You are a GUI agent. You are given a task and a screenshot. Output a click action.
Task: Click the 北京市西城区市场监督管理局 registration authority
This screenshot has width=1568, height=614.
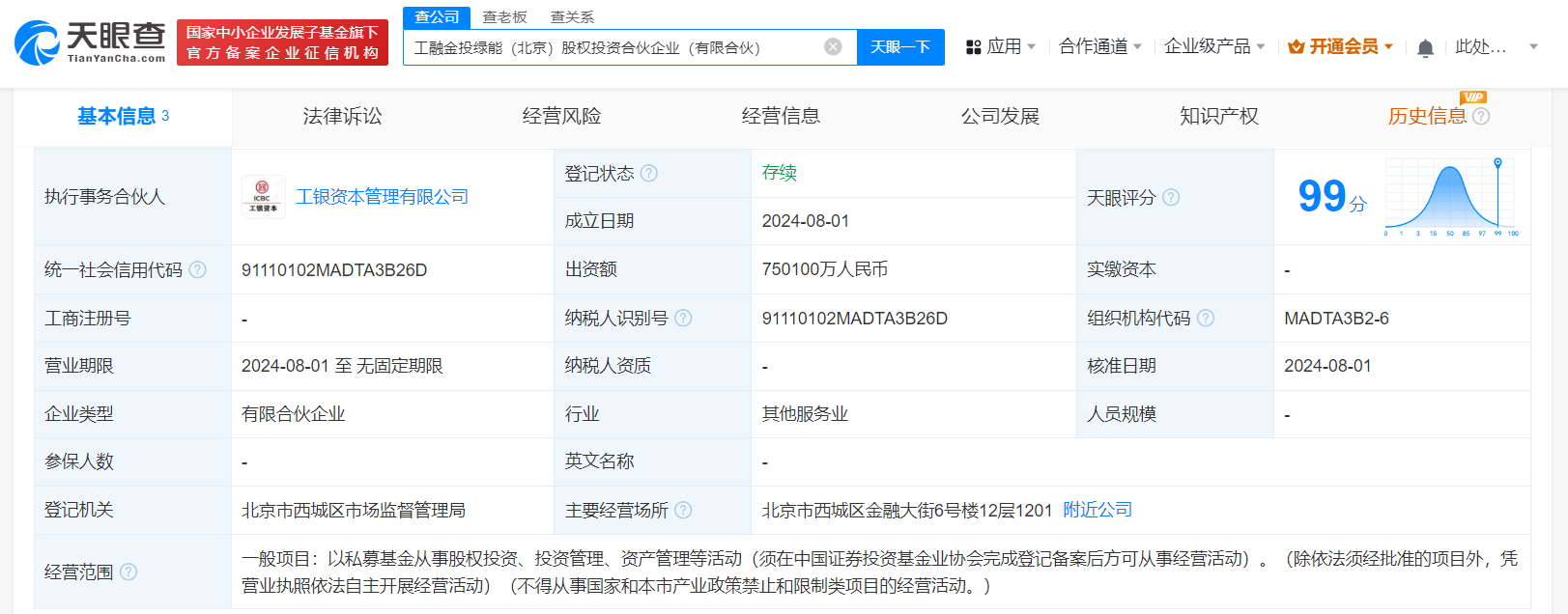[x=354, y=510]
